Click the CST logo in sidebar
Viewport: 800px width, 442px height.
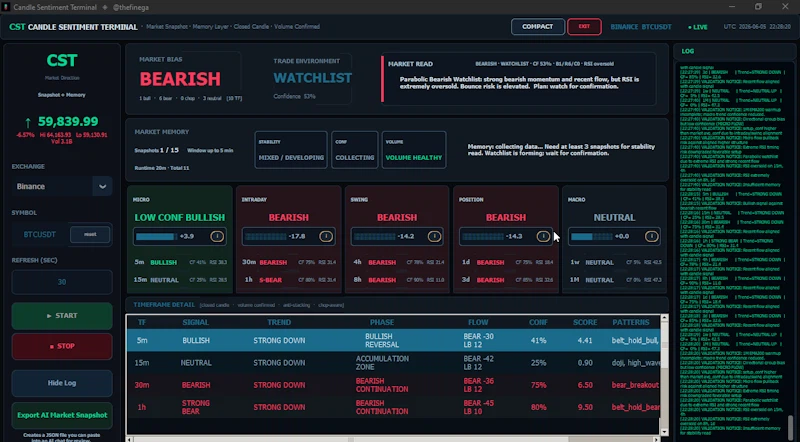(62, 60)
